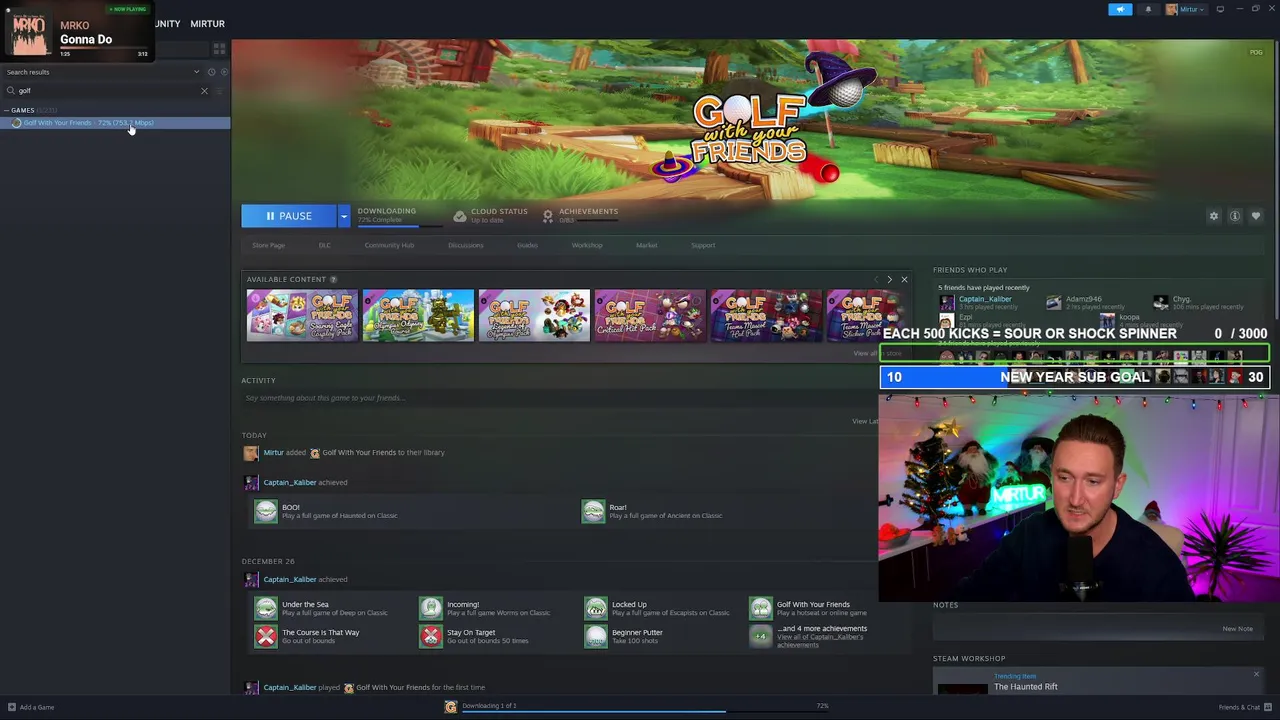Click the Stay On Target achievement icon
The image size is (1280, 720).
[x=430, y=636]
